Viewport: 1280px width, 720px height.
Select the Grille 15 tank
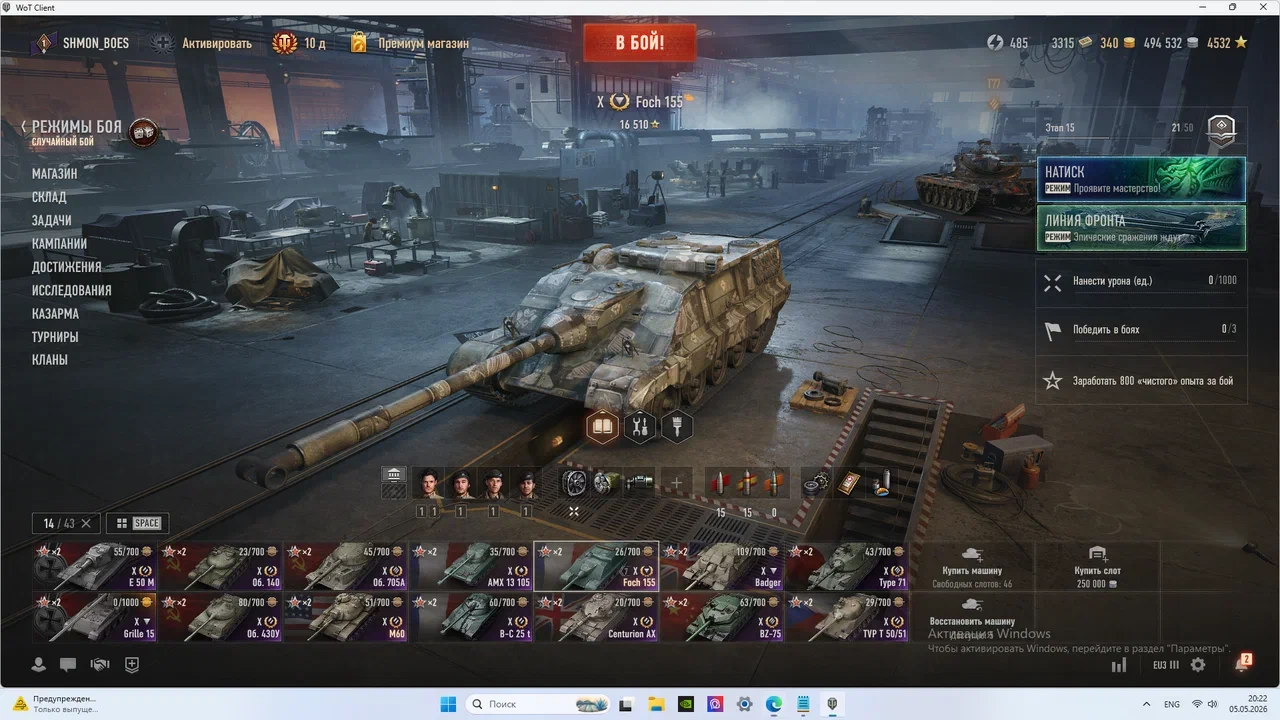point(94,617)
